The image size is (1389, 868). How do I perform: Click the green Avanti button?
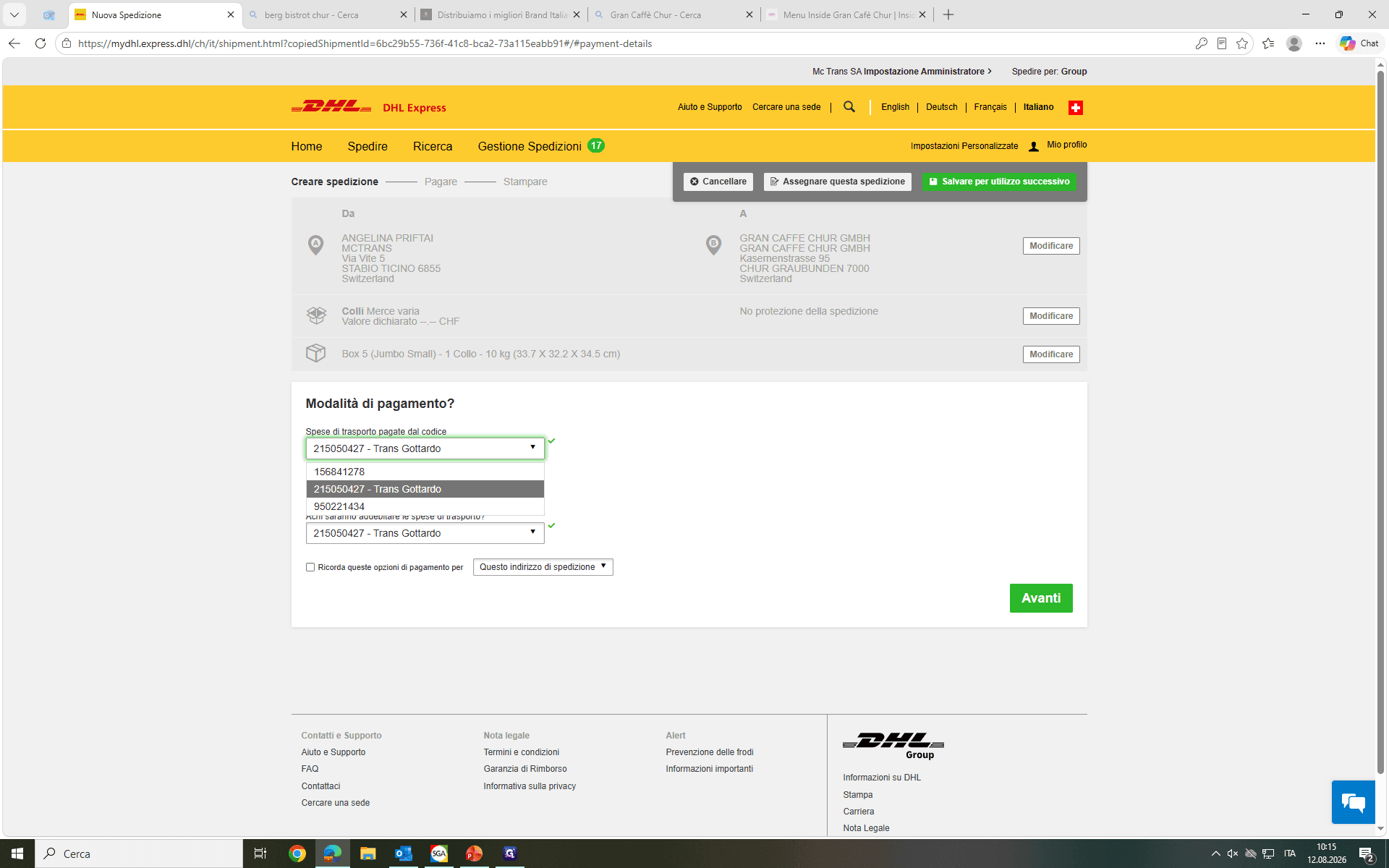[1041, 598]
